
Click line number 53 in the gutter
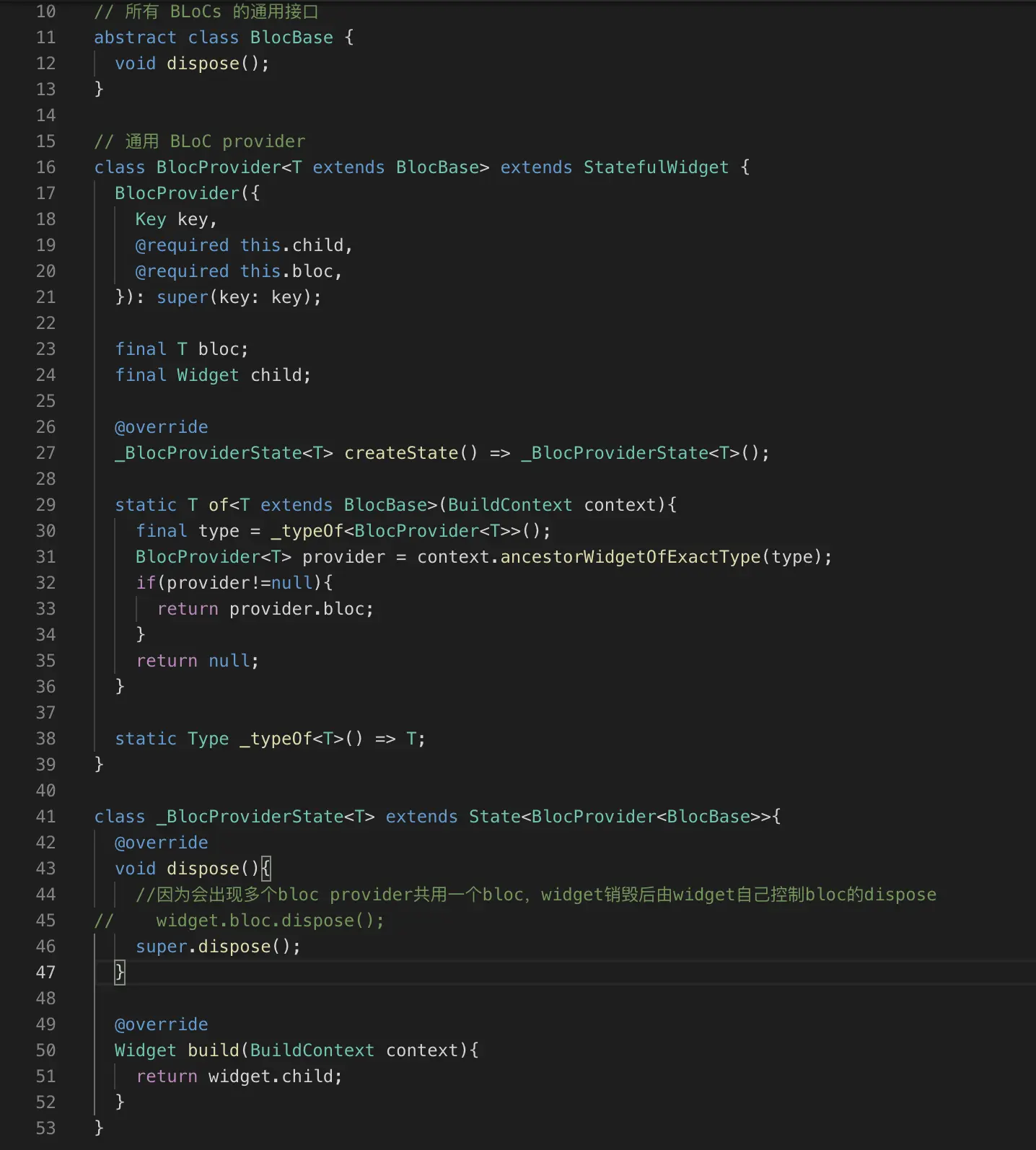click(45, 1128)
